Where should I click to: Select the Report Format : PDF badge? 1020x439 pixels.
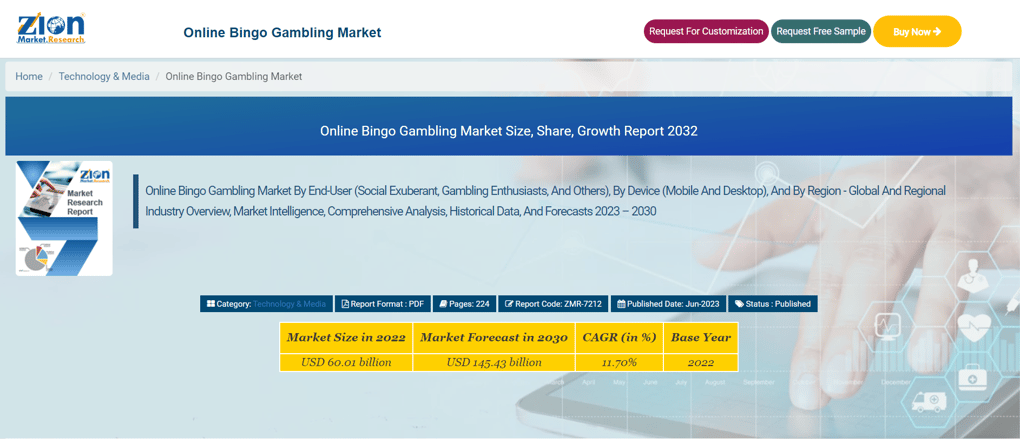click(382, 304)
